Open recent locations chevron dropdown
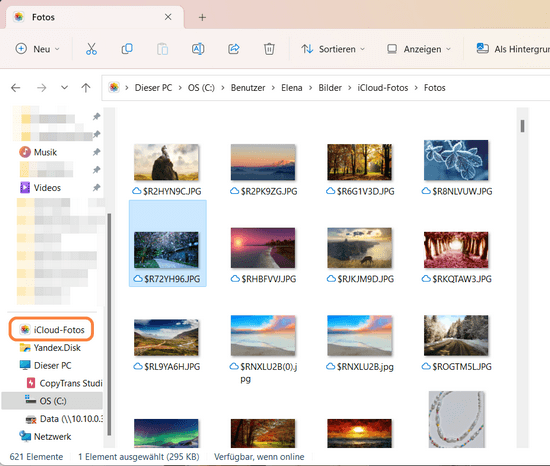The width and height of the screenshot is (550, 466). 64,87
